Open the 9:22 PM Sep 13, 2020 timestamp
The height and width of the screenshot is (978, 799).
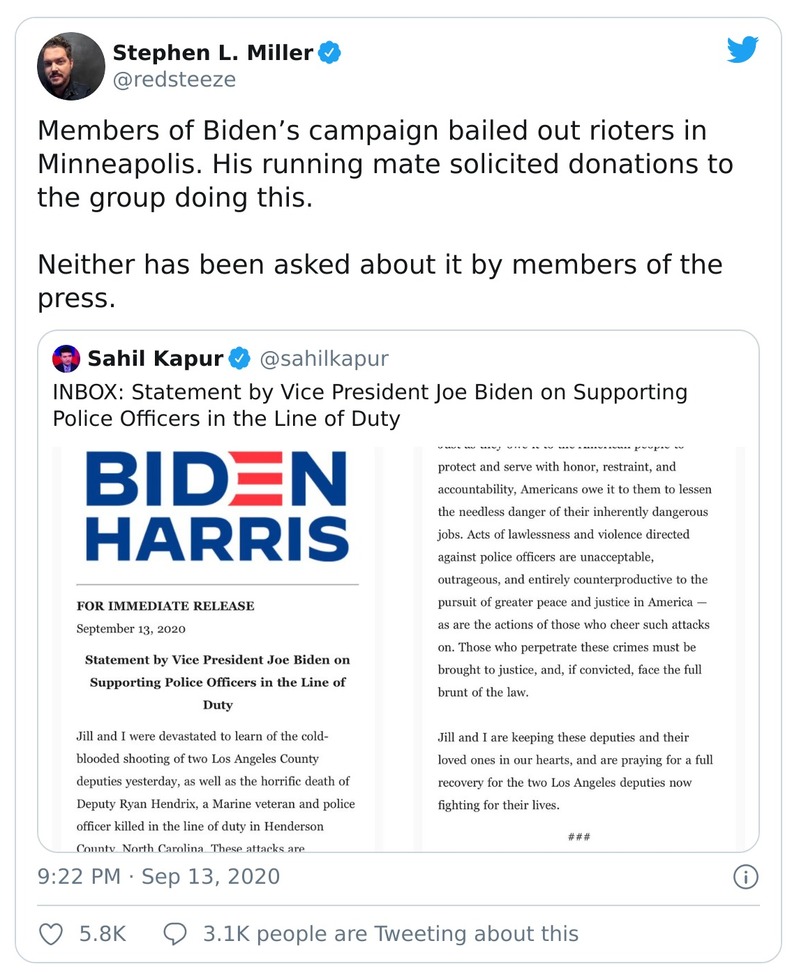coord(159,878)
